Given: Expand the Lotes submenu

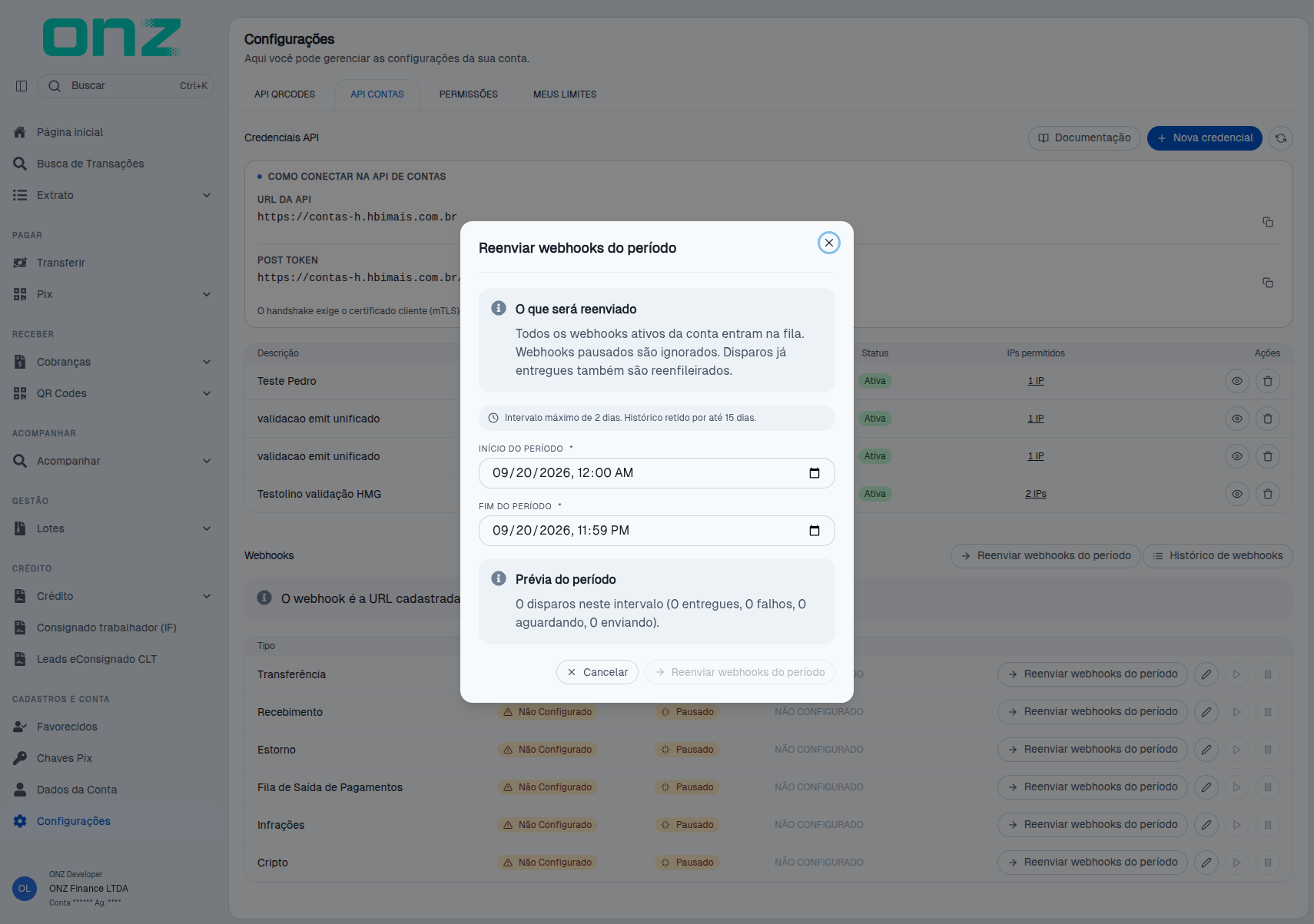Looking at the screenshot, I should coord(112,528).
